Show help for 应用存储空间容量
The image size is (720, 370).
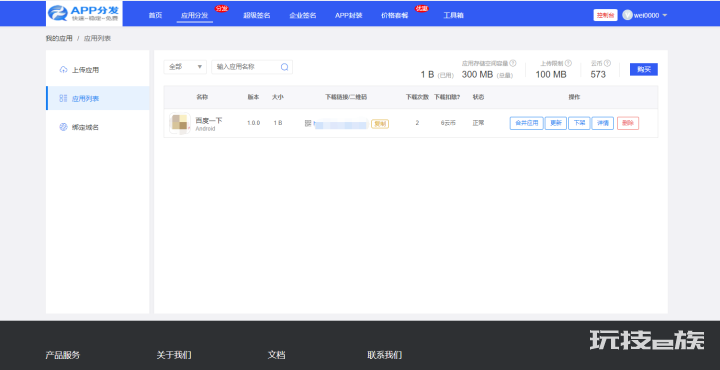click(513, 63)
